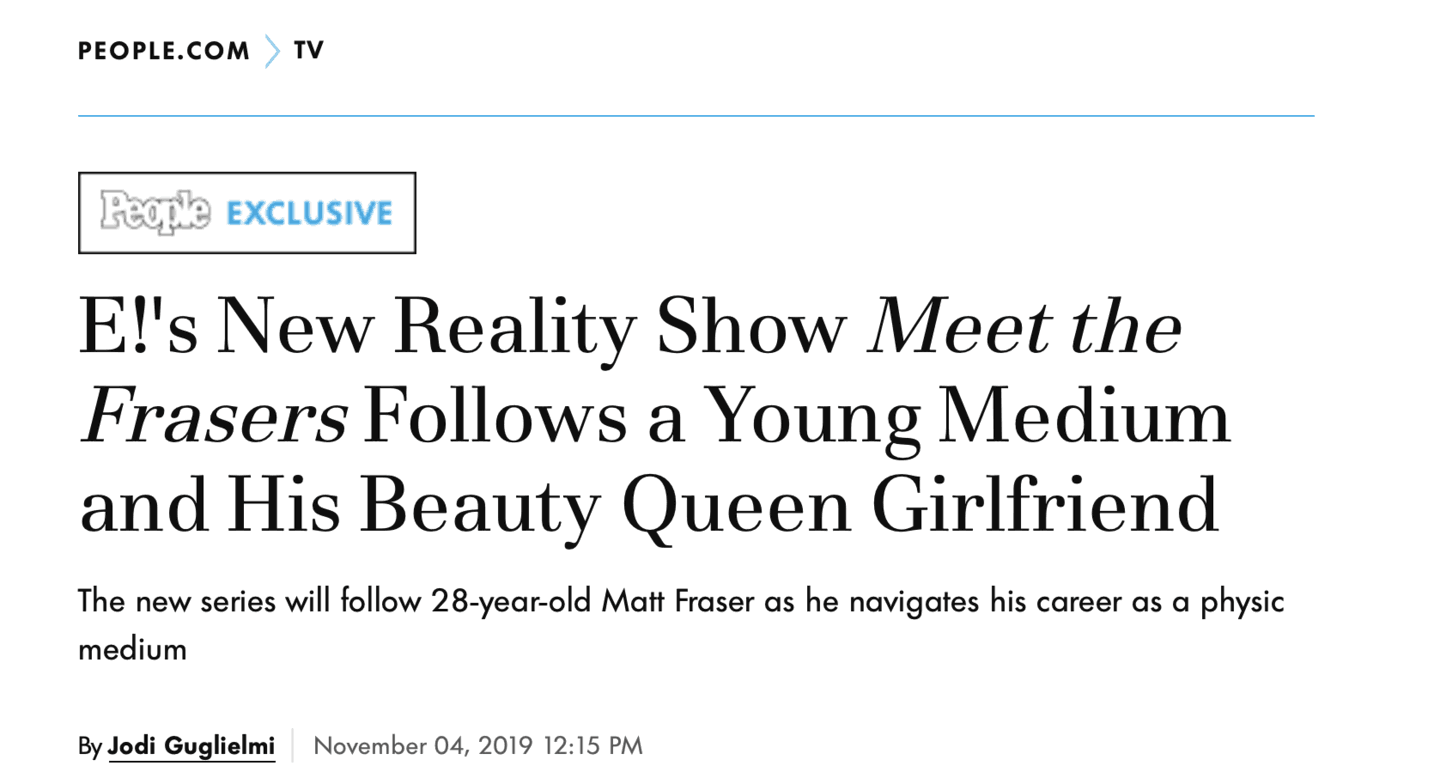
Task: Click the People logo in the badge
Action: click(x=155, y=212)
